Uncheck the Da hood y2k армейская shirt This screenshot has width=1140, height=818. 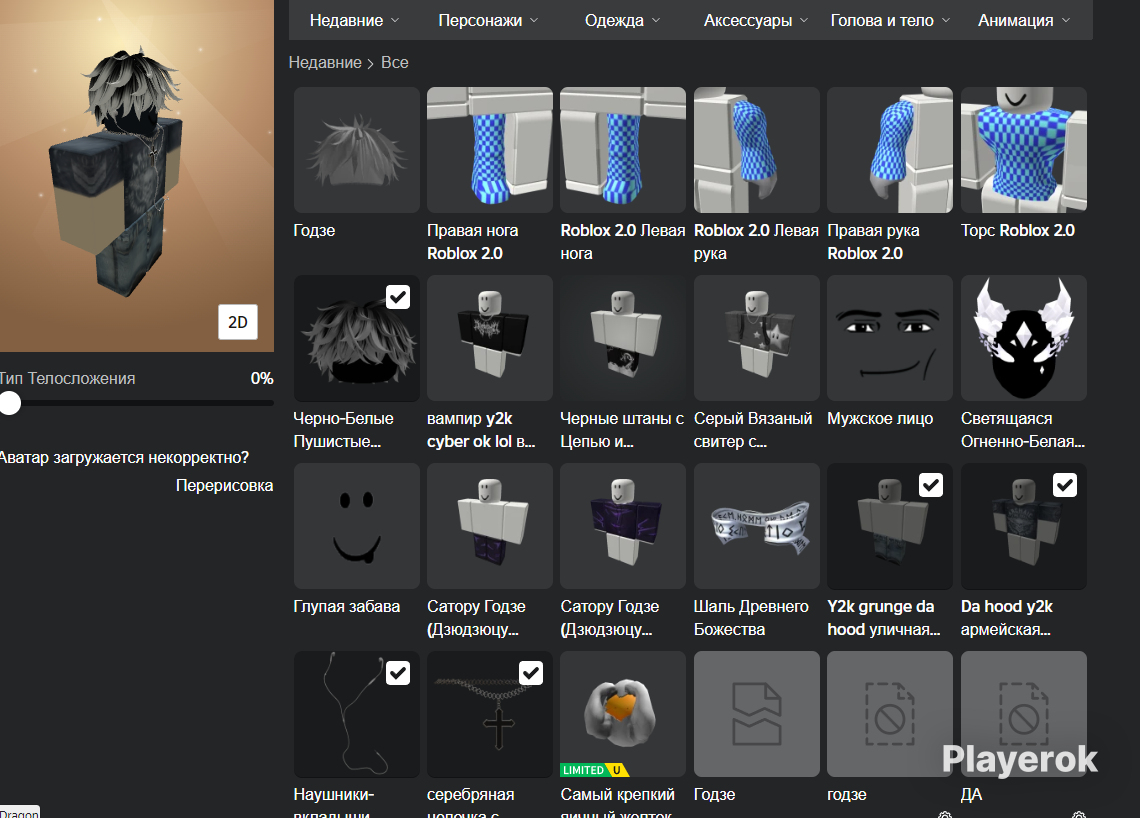point(1064,485)
